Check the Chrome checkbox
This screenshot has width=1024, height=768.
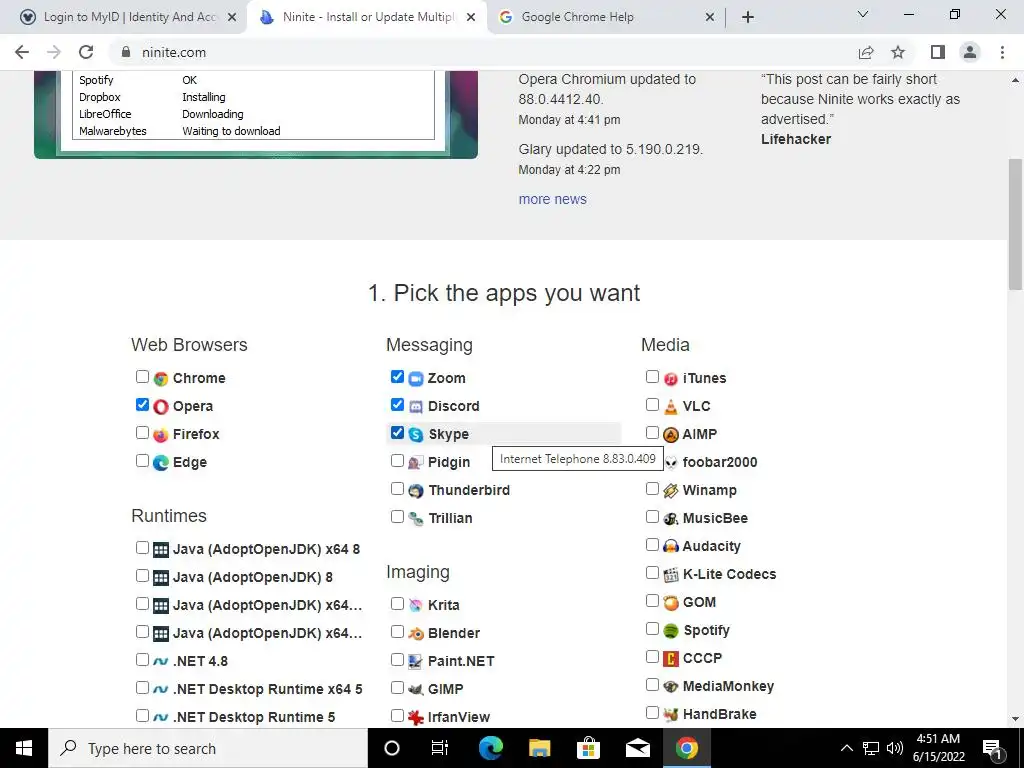tap(142, 377)
